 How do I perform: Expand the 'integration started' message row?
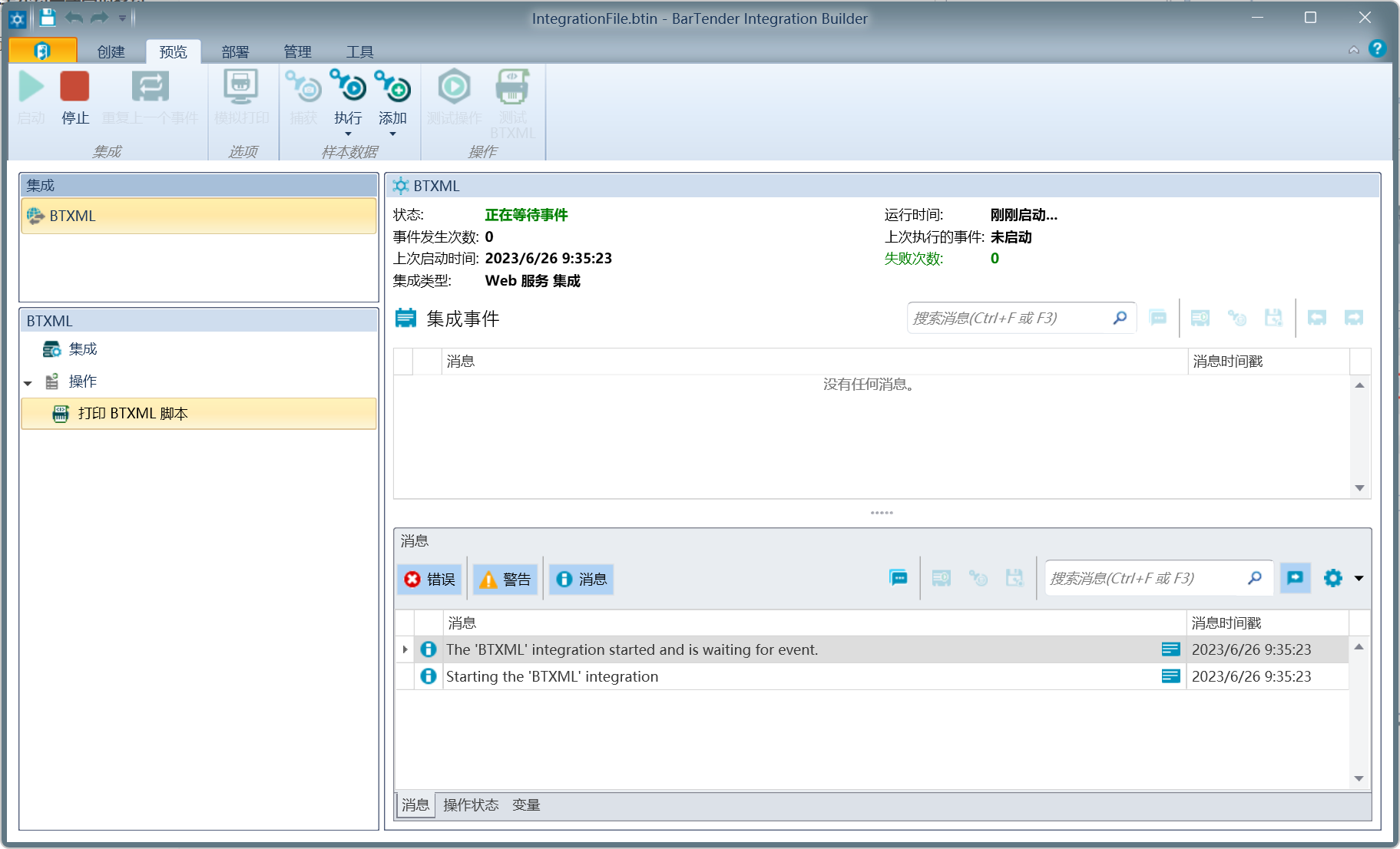405,649
